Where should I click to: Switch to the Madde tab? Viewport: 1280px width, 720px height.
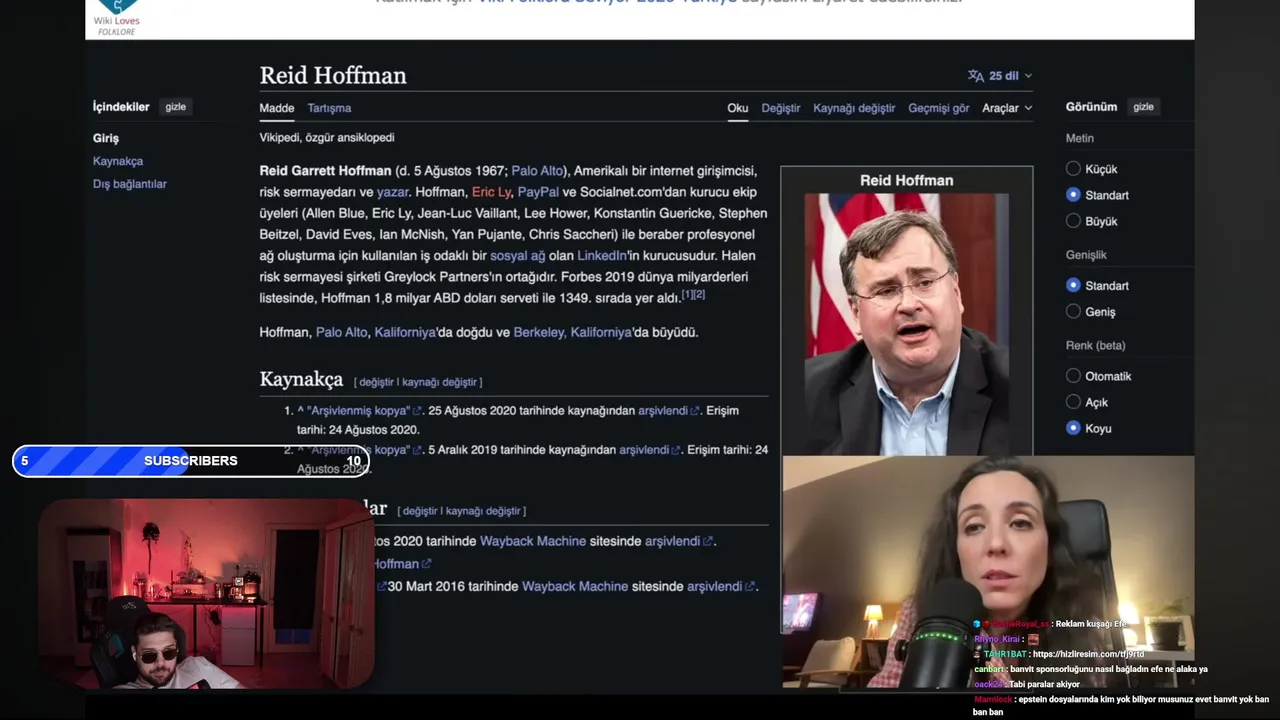277,108
